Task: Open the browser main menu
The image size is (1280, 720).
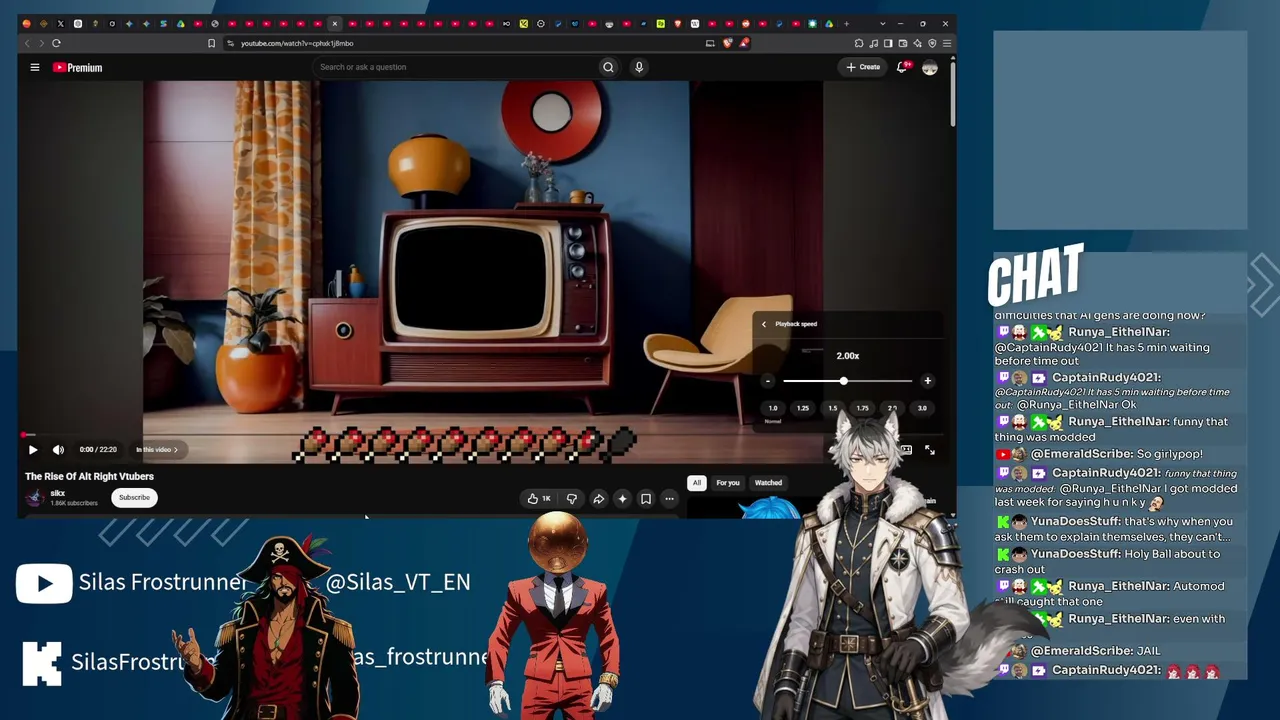Action: pyautogui.click(x=947, y=43)
